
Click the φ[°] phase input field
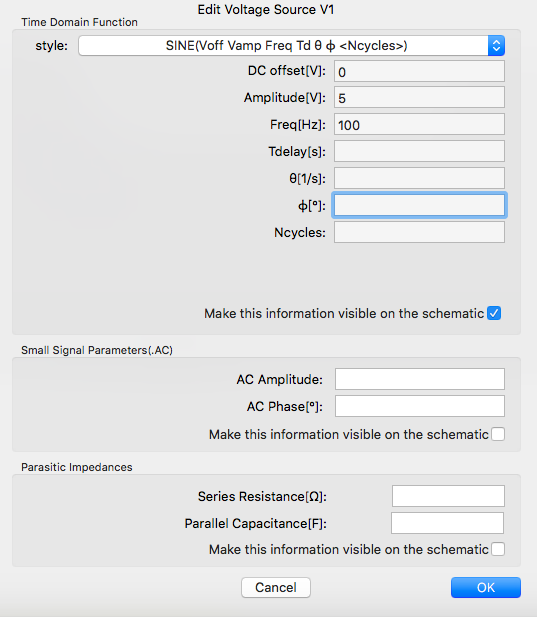[419, 205]
